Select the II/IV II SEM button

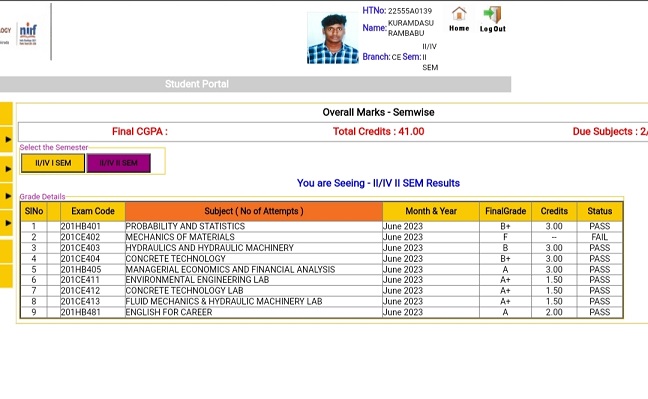coord(119,163)
